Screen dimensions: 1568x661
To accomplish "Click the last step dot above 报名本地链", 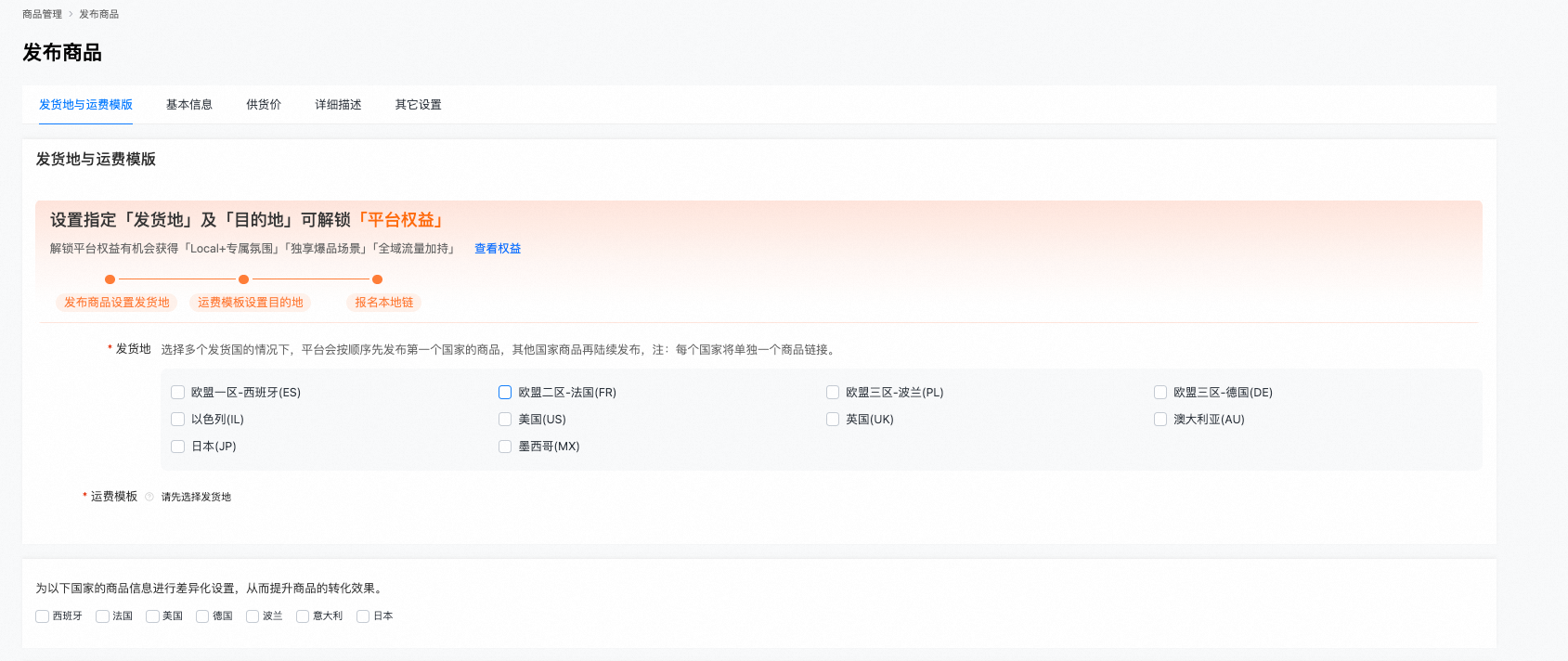I will (377, 279).
